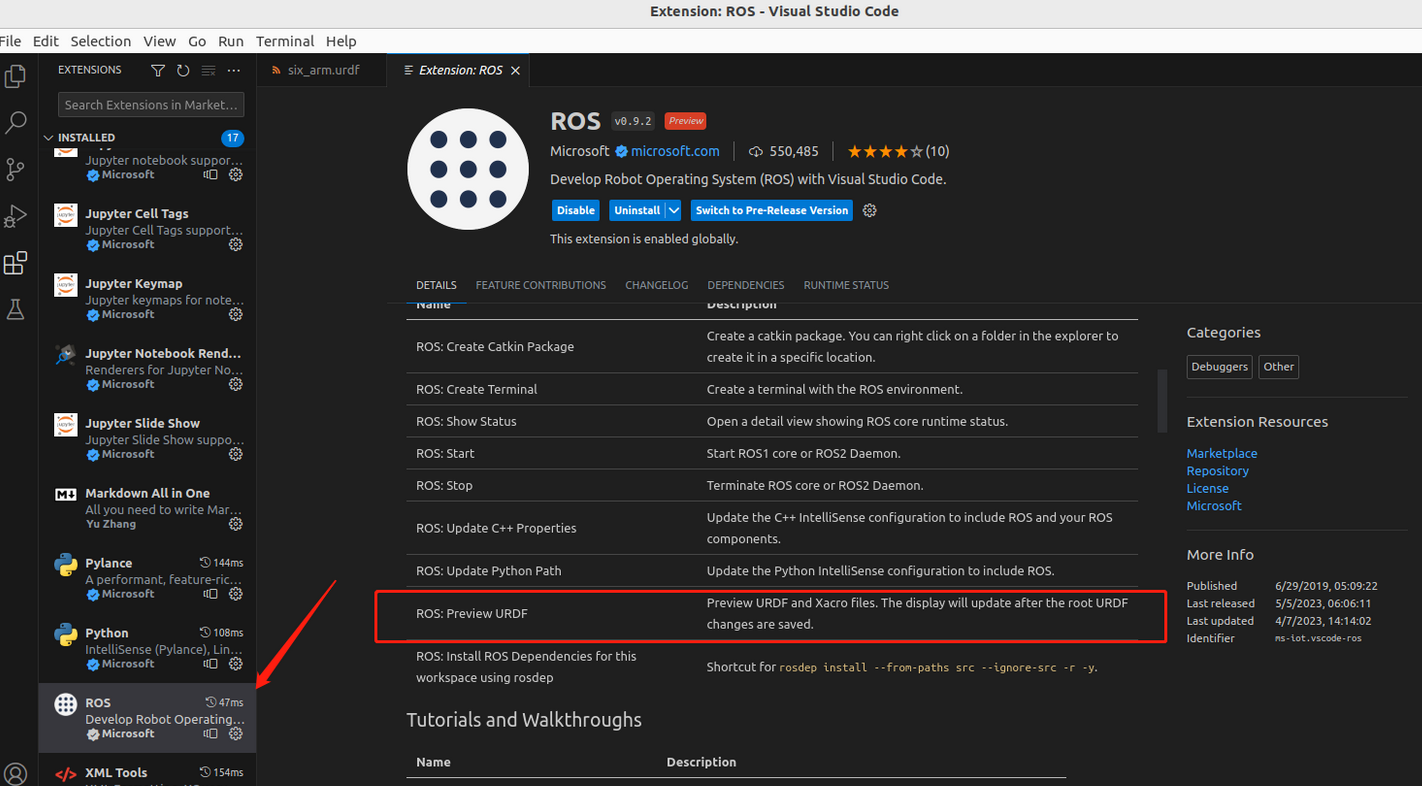
Task: Manage gear for Jupyter Notebook Renderers
Action: [236, 384]
